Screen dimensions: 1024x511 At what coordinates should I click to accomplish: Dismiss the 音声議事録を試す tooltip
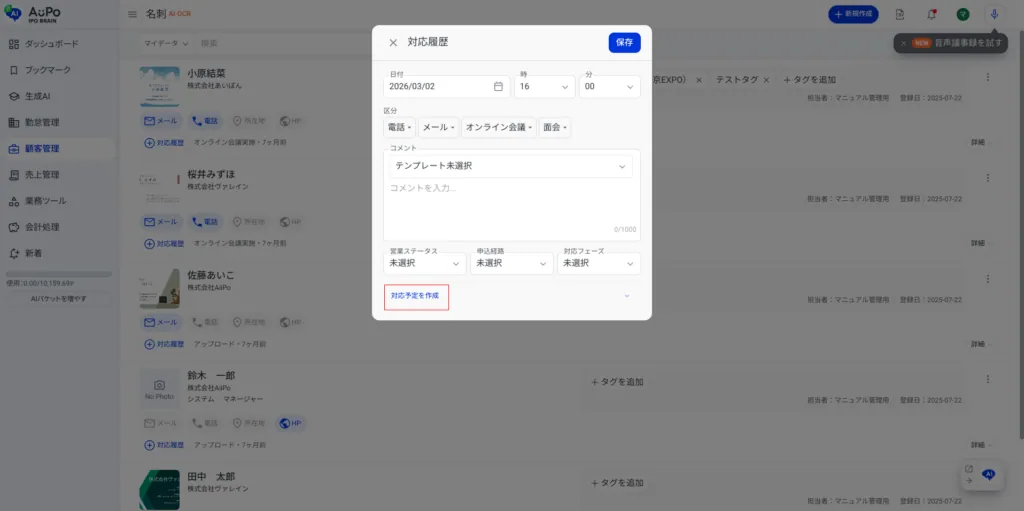coord(903,43)
